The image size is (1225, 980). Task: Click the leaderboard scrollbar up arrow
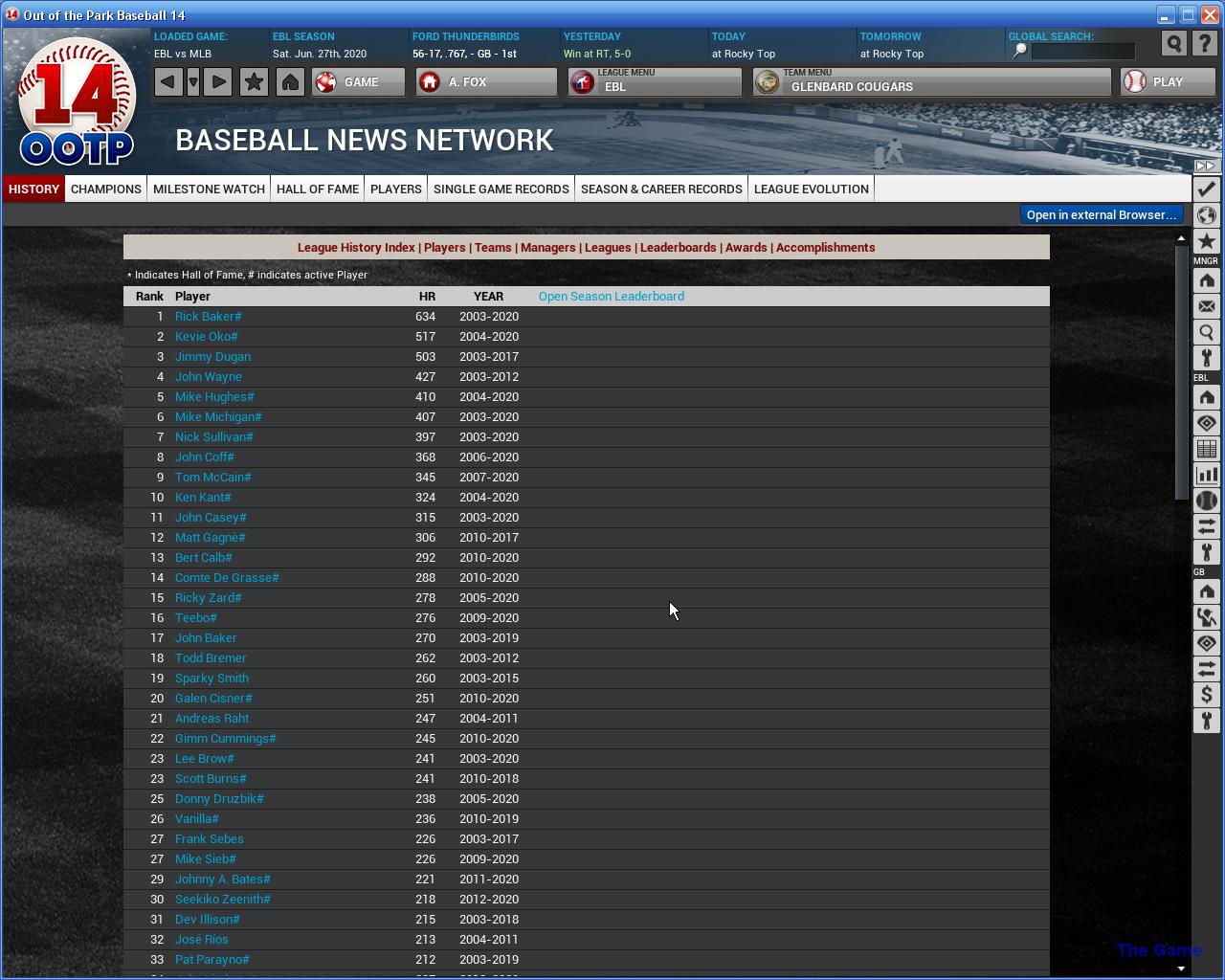[x=1181, y=238]
